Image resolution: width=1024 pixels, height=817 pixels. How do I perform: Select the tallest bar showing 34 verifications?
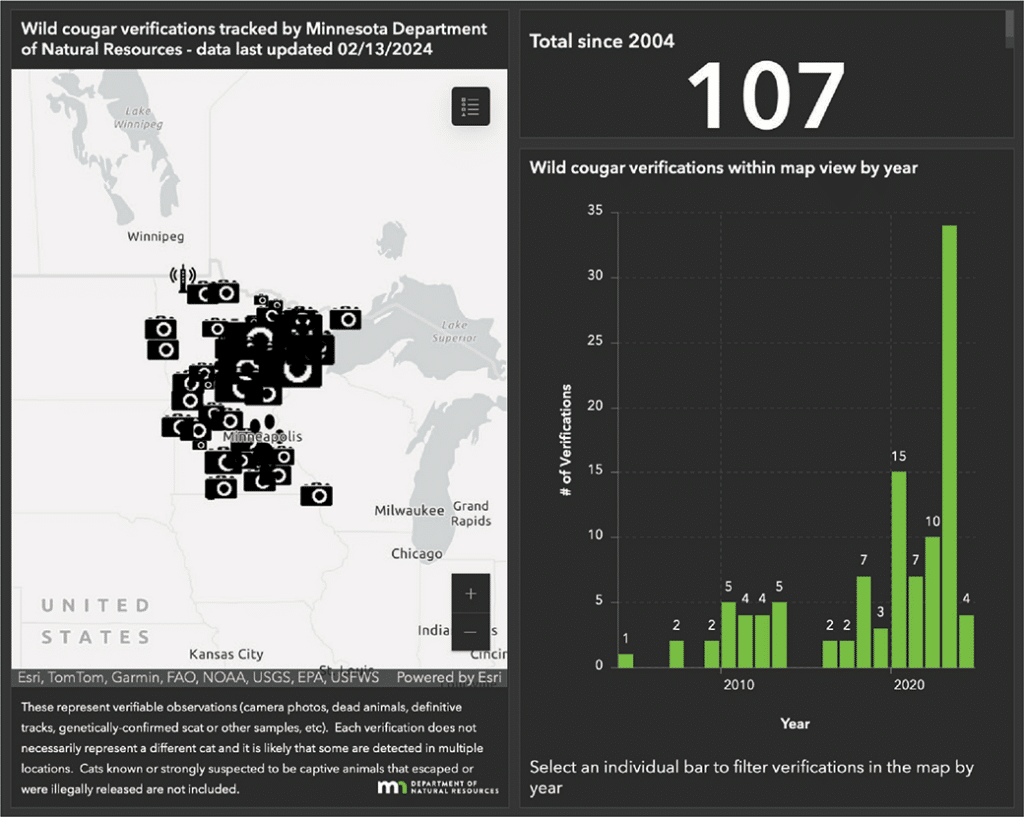pyautogui.click(x=949, y=446)
